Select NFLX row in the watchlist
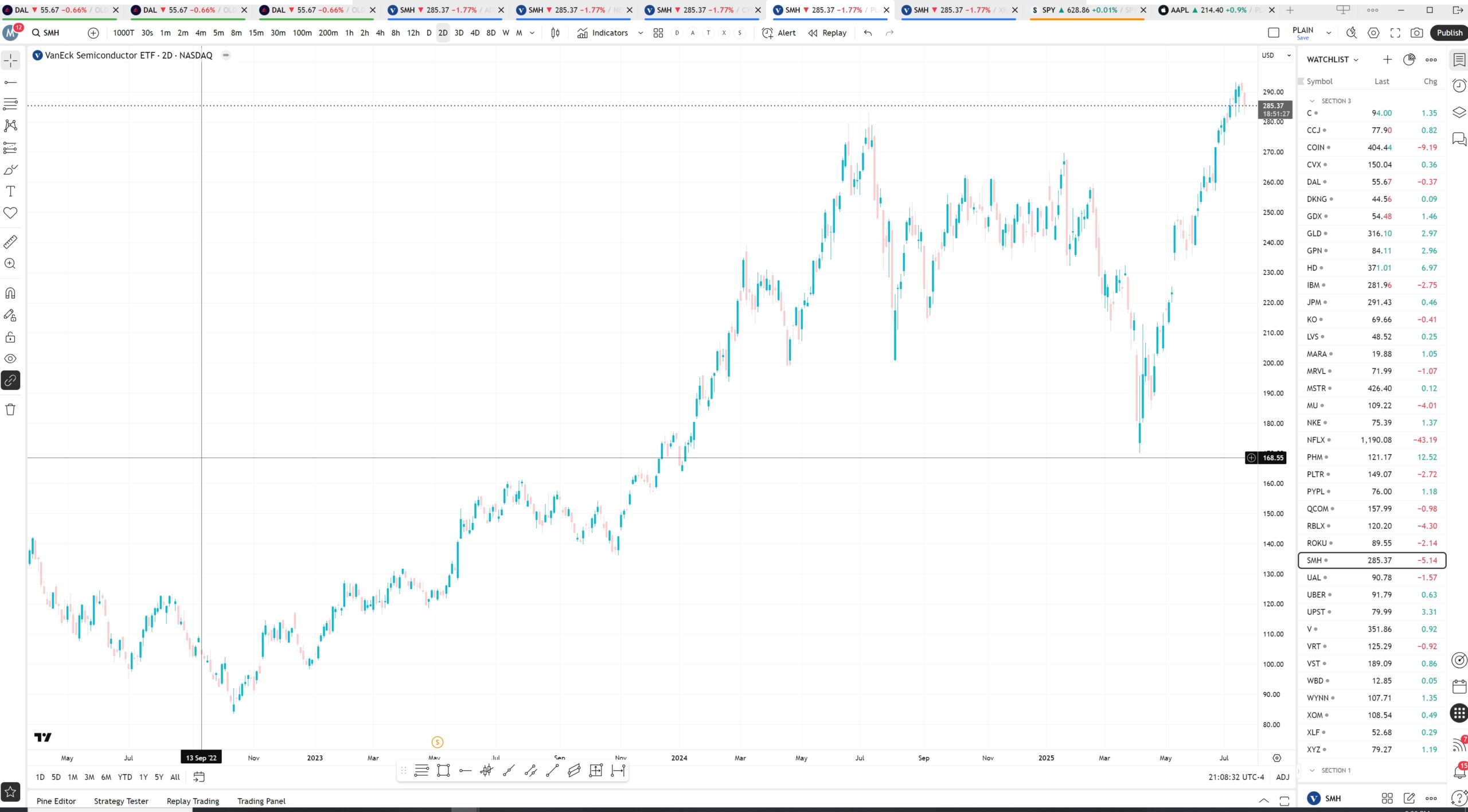Viewport: 1468px width, 812px height. click(1372, 440)
